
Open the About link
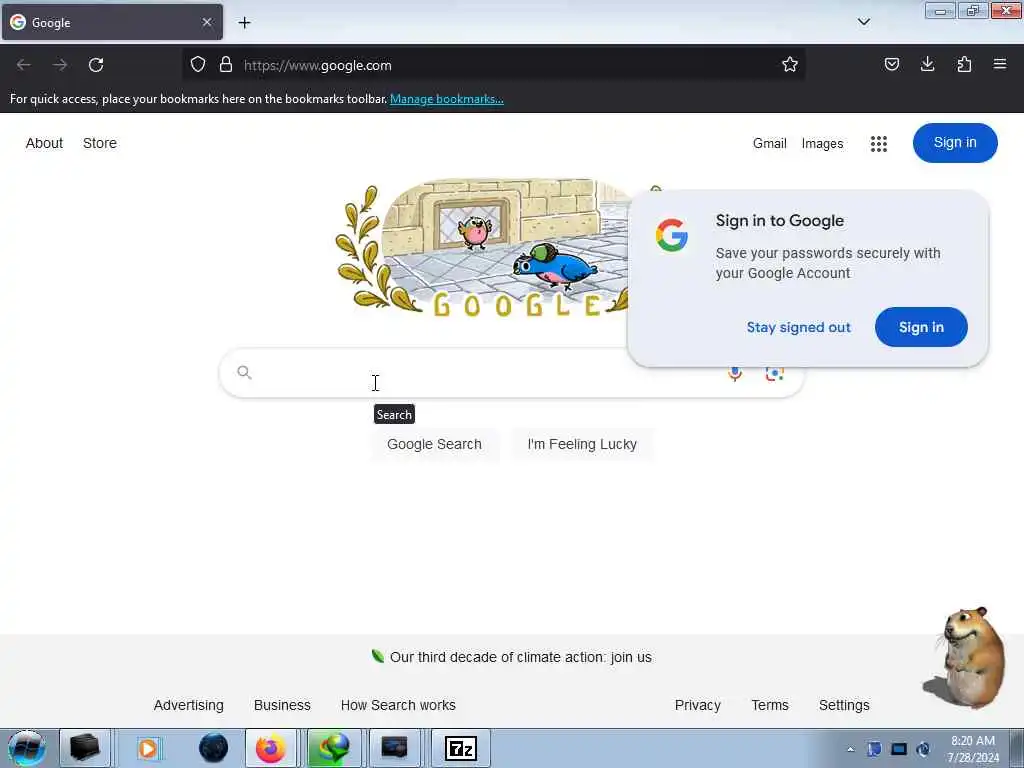pos(44,143)
